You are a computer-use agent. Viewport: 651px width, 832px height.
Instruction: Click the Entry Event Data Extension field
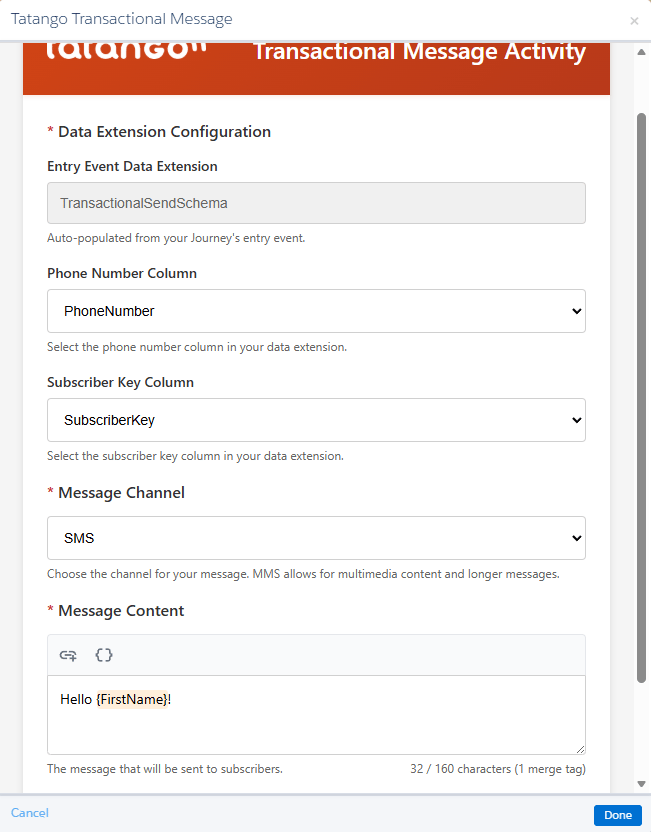[x=316, y=203]
